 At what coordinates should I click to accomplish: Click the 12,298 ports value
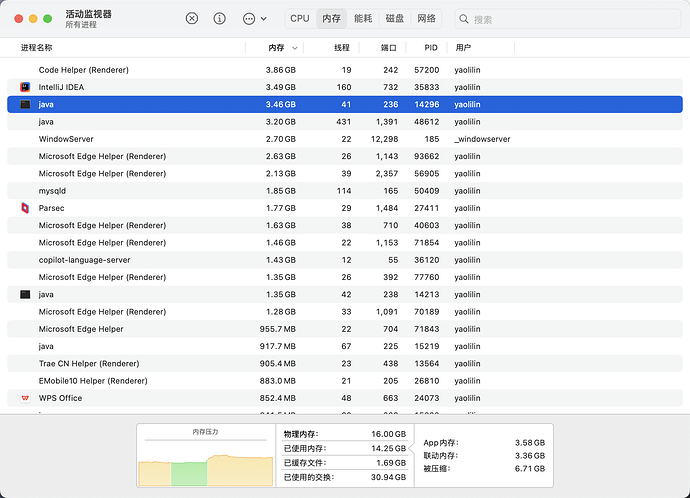click(x=384, y=139)
